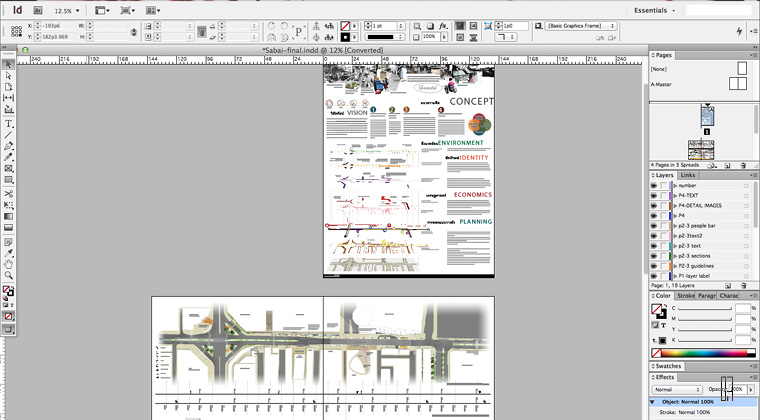Hide the P4-TEXT layer eye icon

pyautogui.click(x=654, y=196)
